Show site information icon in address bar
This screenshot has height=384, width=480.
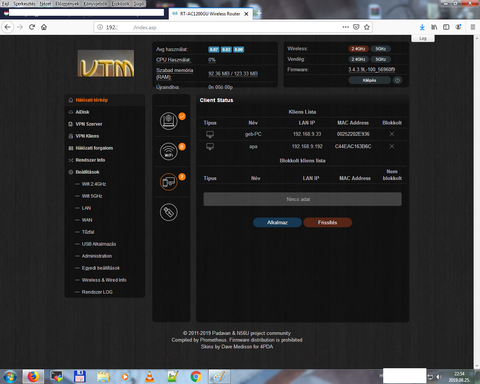click(100, 27)
